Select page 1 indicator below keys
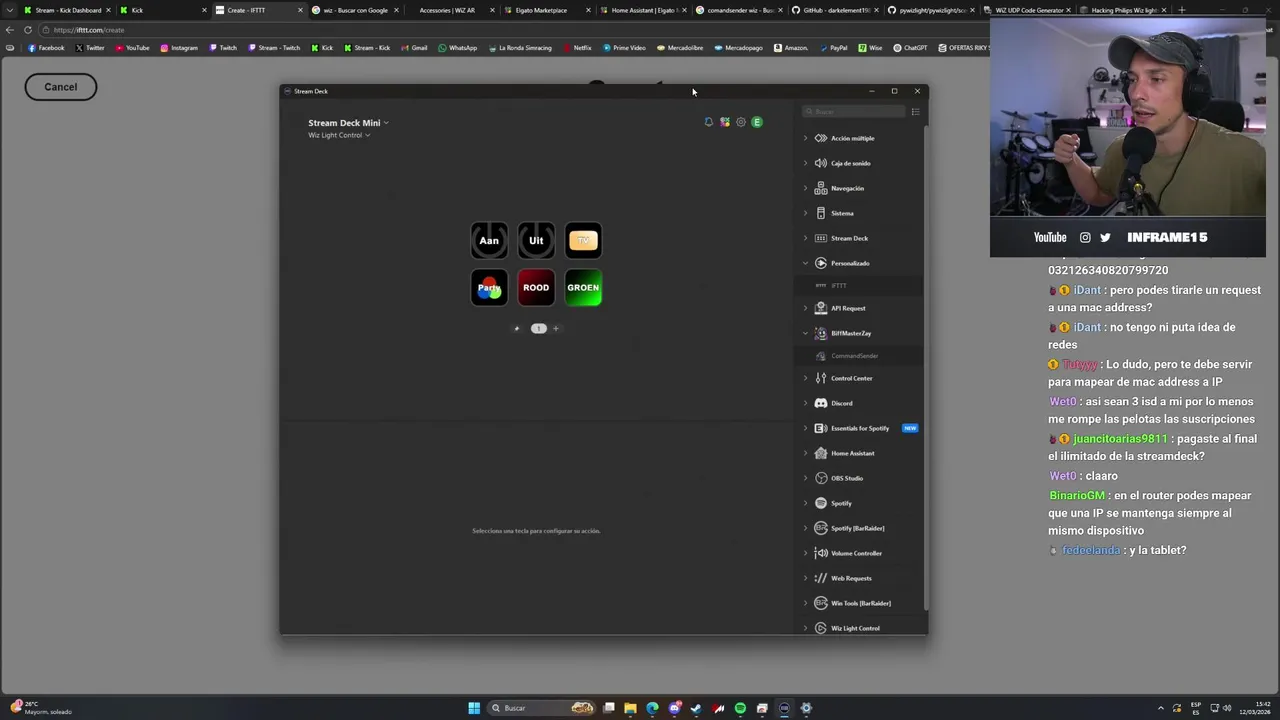1280x720 pixels. (x=538, y=328)
